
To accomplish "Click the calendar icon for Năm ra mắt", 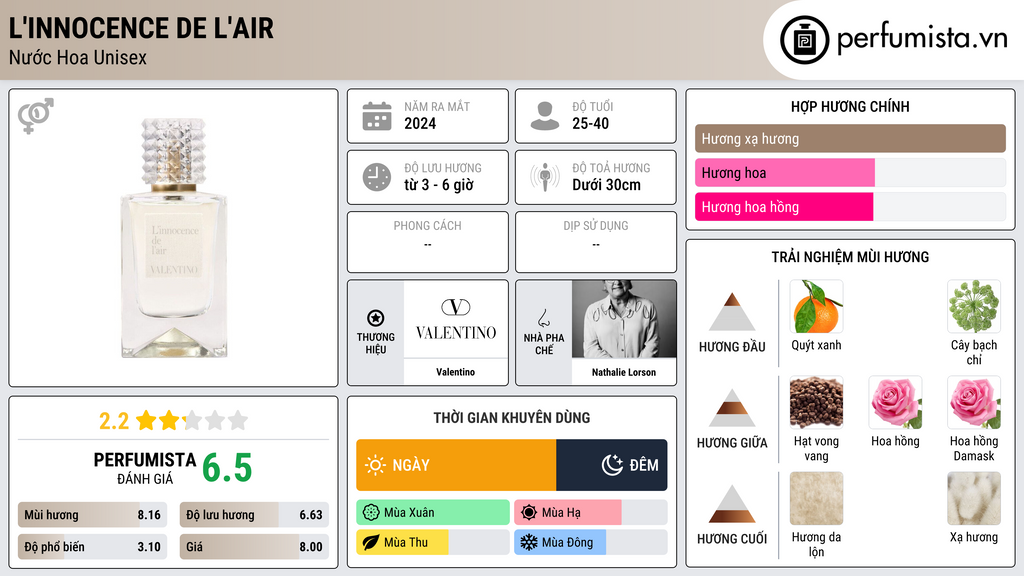I will click(377, 116).
